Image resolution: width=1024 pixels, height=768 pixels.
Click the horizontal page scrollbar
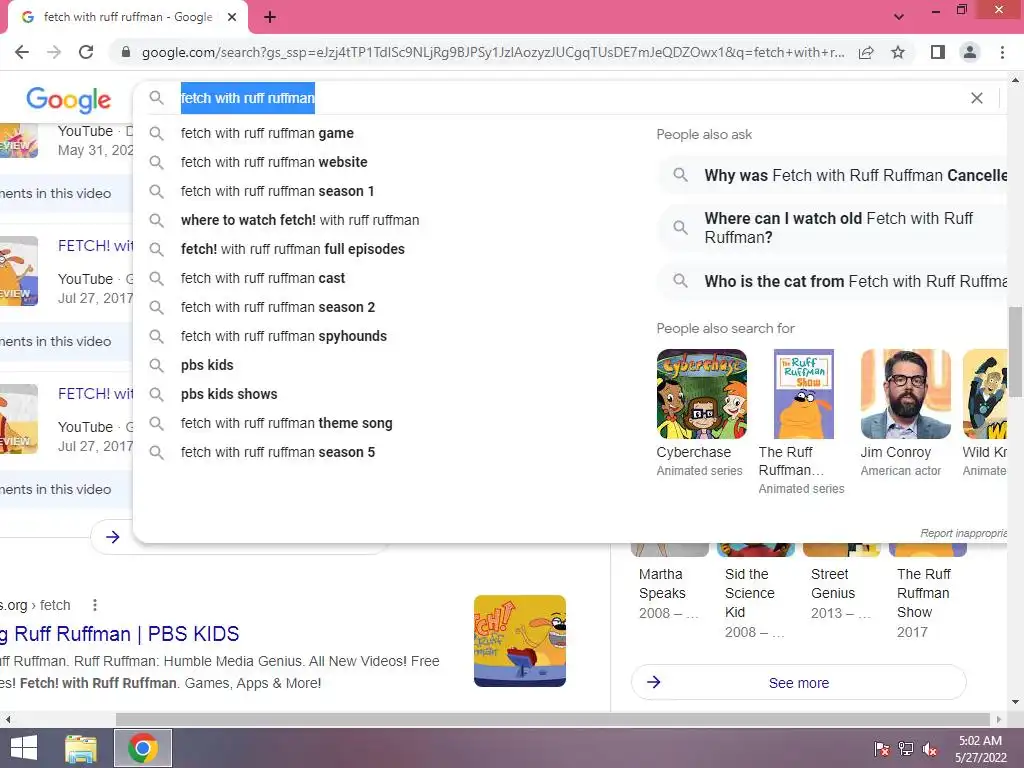552,719
